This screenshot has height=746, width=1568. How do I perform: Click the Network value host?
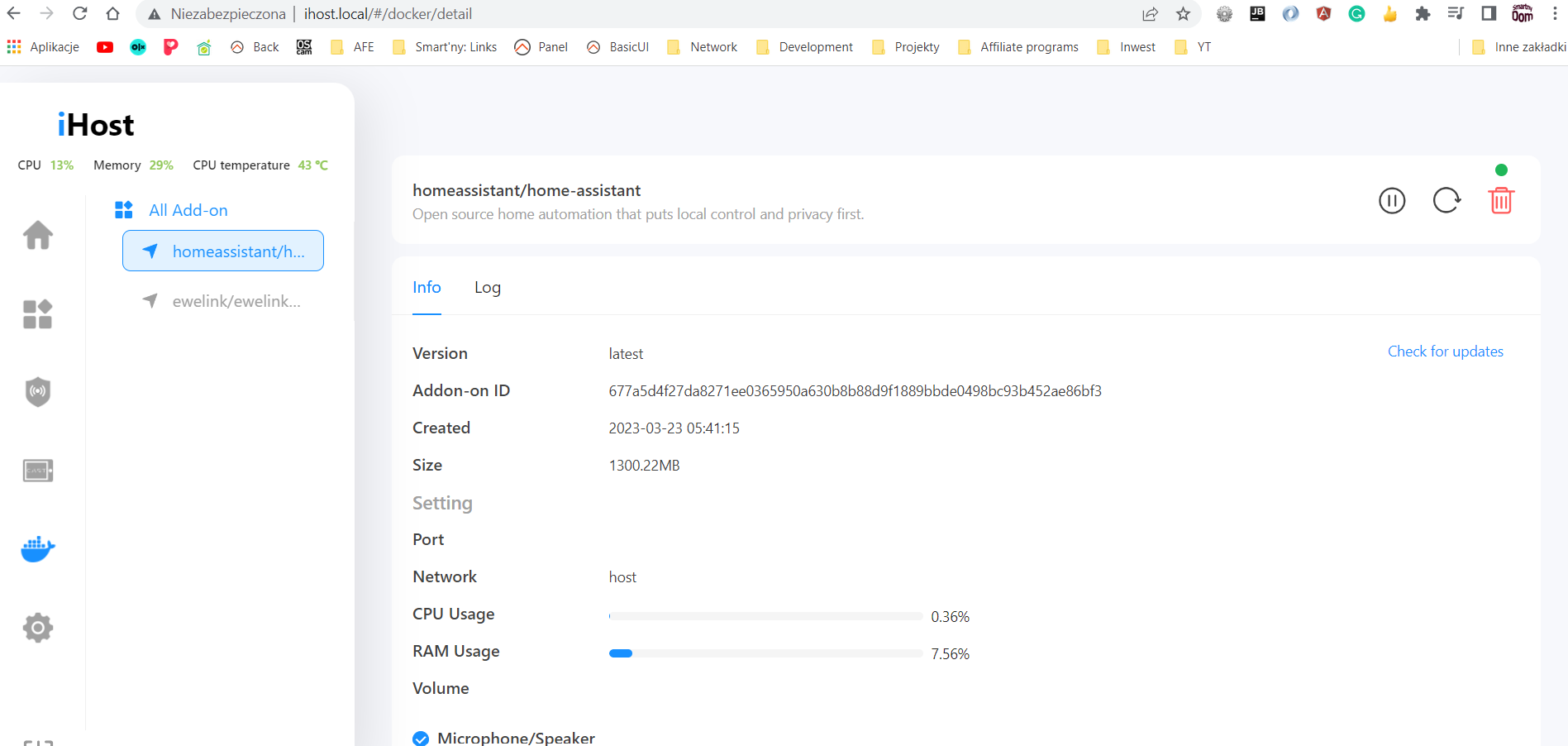pyautogui.click(x=622, y=577)
